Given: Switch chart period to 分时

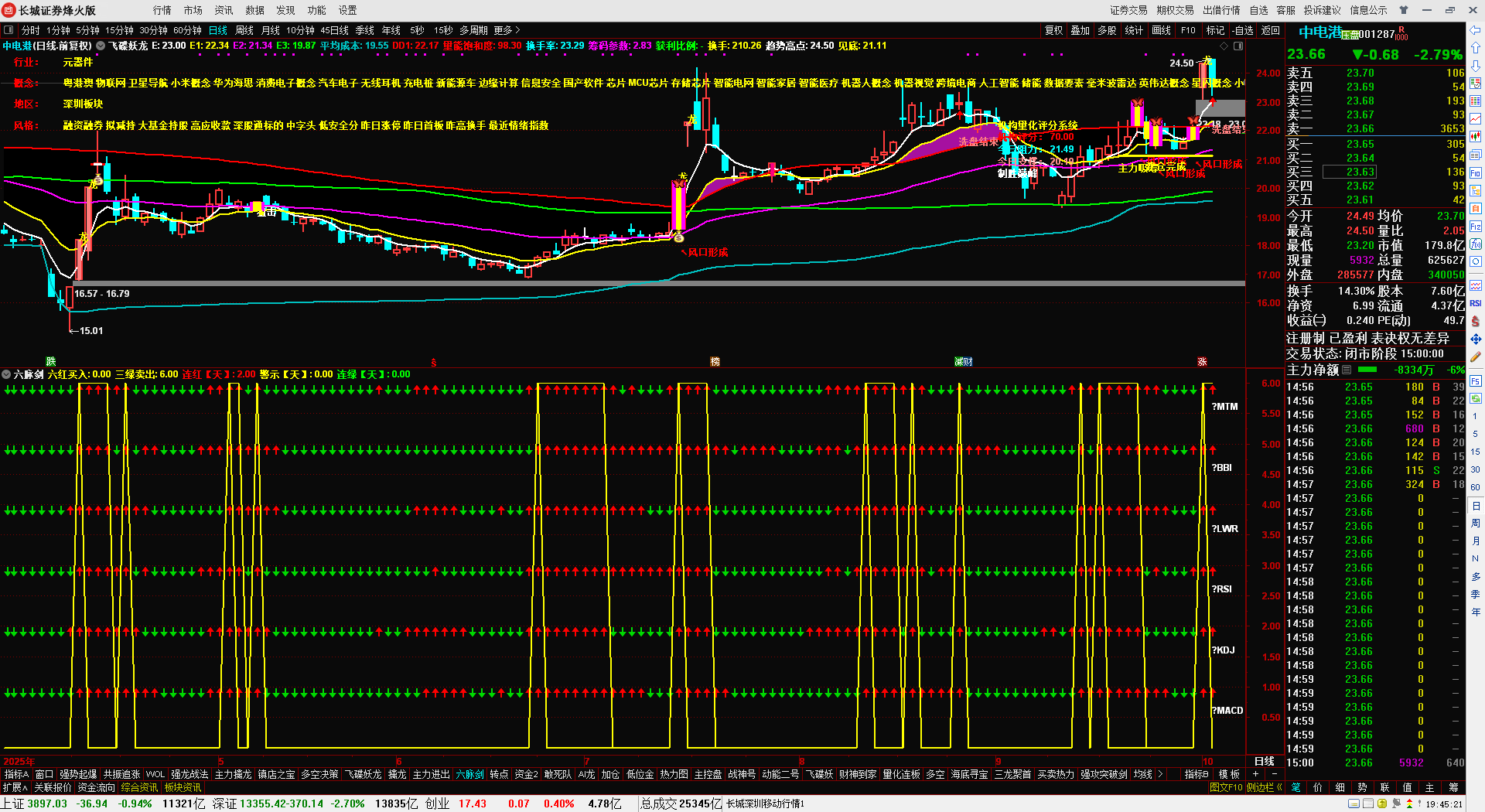Looking at the screenshot, I should click(30, 30).
